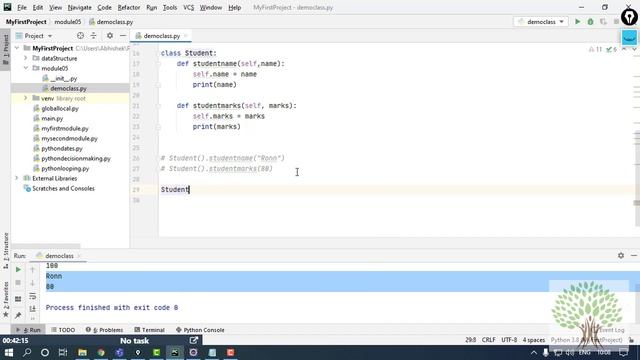Open the Terminal tool window
Viewport: 640px width, 360px height.
pos(149,330)
